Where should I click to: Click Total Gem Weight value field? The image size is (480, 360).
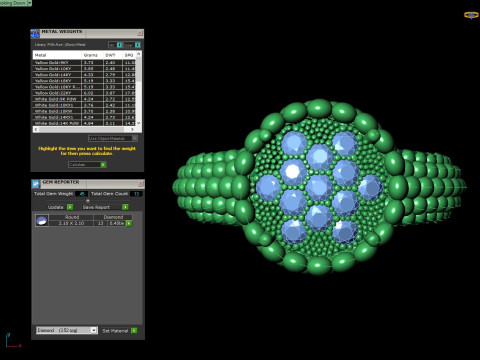pos(82,194)
